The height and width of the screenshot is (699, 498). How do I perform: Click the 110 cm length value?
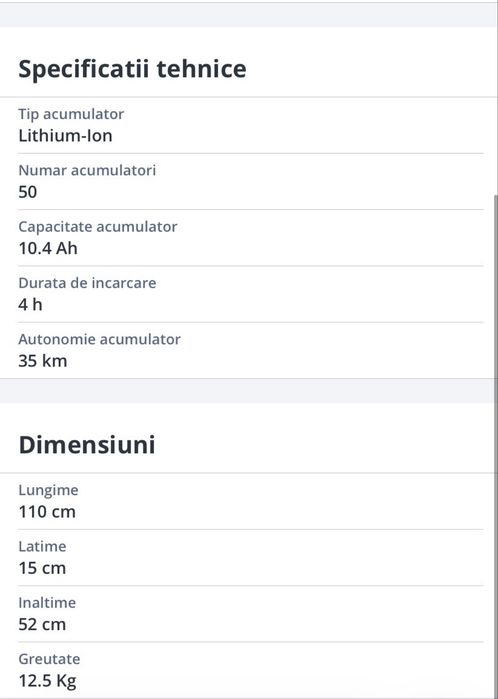tap(47, 512)
